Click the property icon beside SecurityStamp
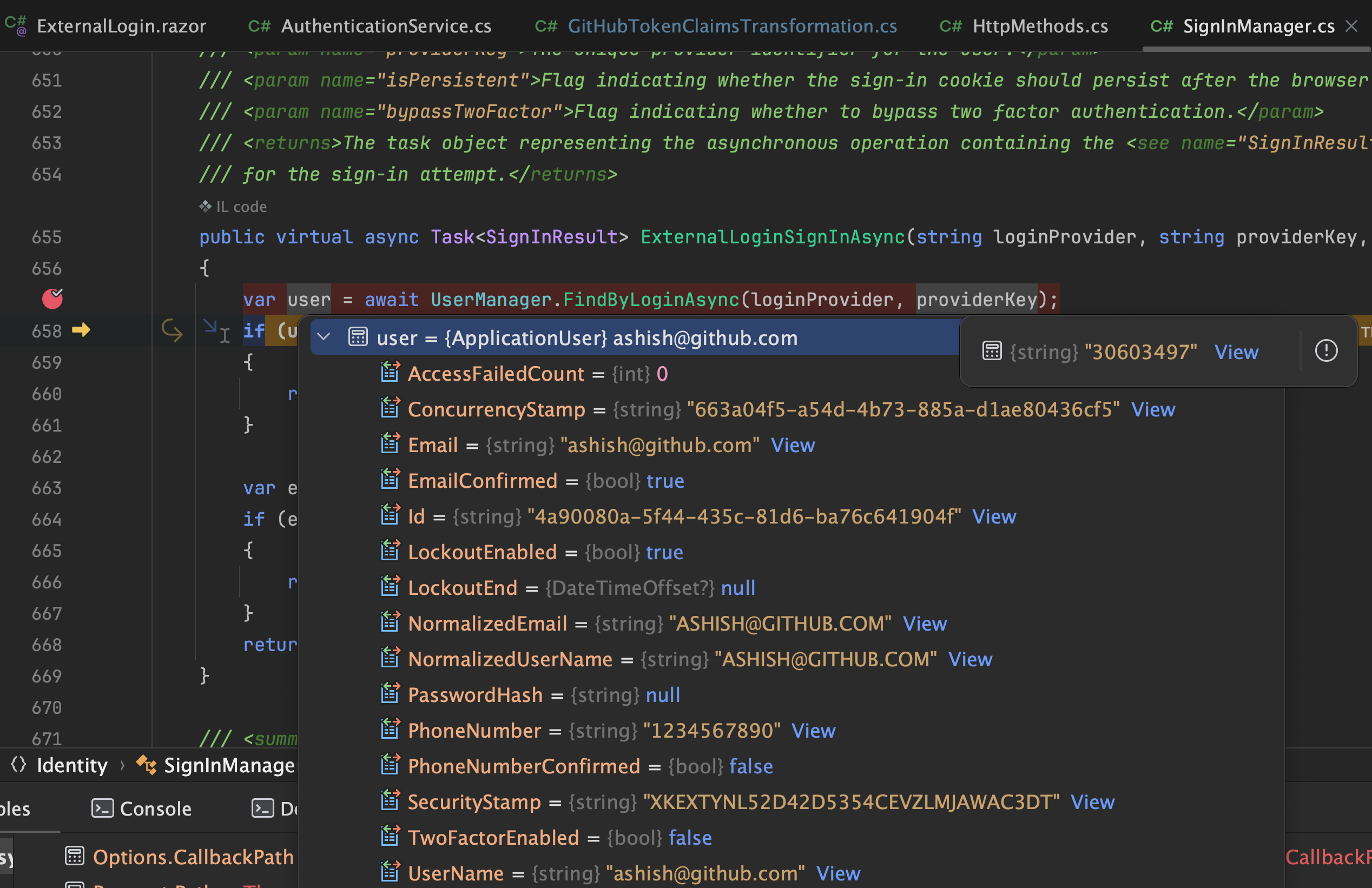 (390, 801)
